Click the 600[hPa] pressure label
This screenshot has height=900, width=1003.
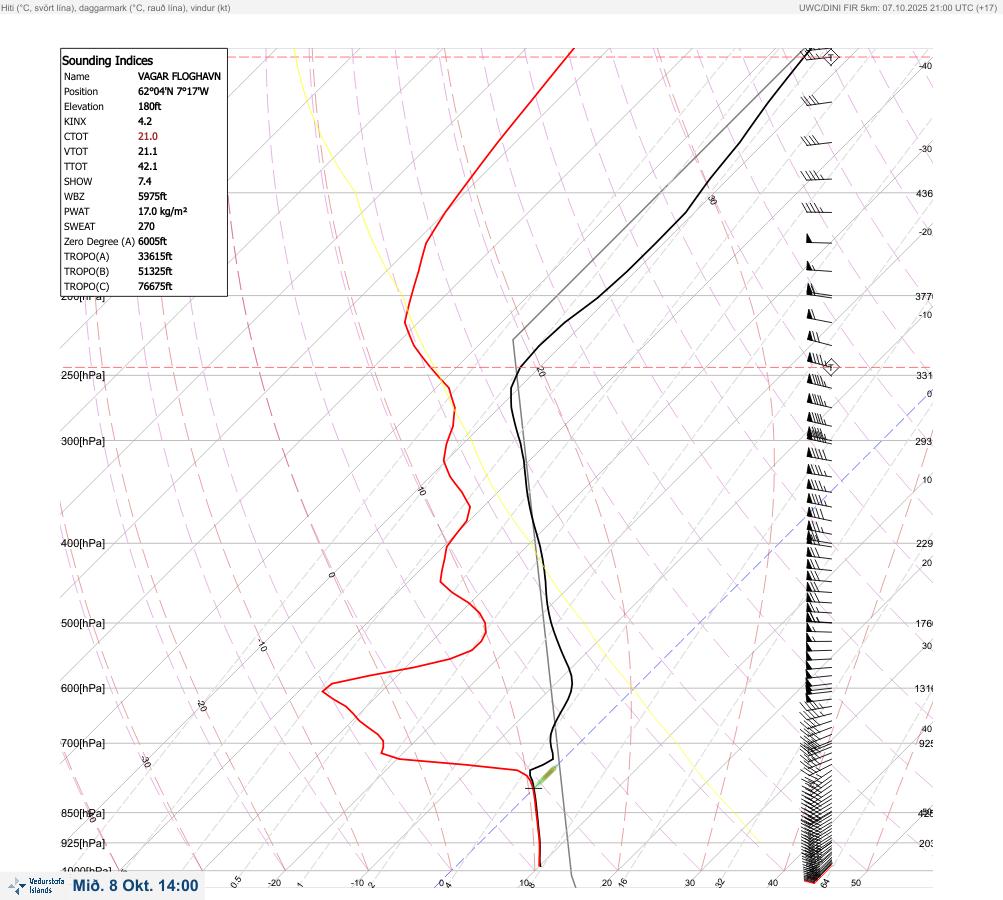[x=83, y=688]
